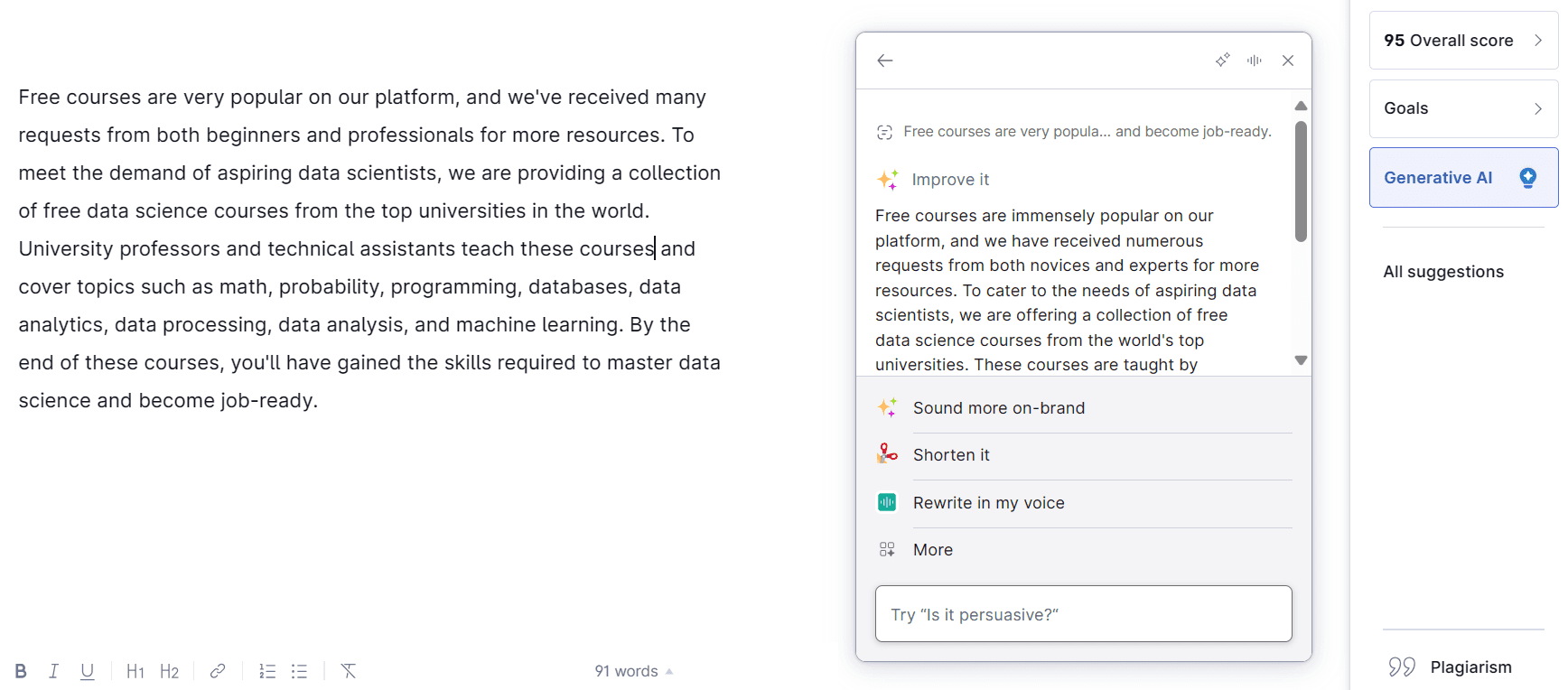Create a numbered list
Viewport: 1568px width, 690px height.
pos(267,671)
